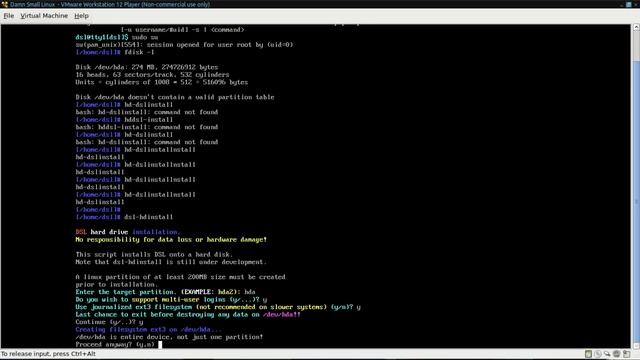Click 'A linux partition of at least 200MB' line
640x360 pixels.
(x=180, y=277)
